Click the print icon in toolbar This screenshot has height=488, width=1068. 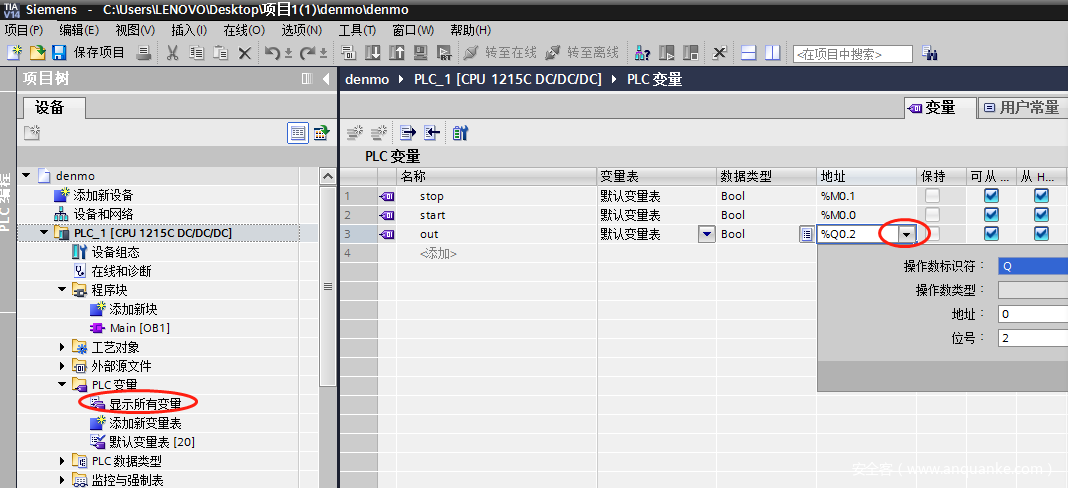tap(143, 53)
